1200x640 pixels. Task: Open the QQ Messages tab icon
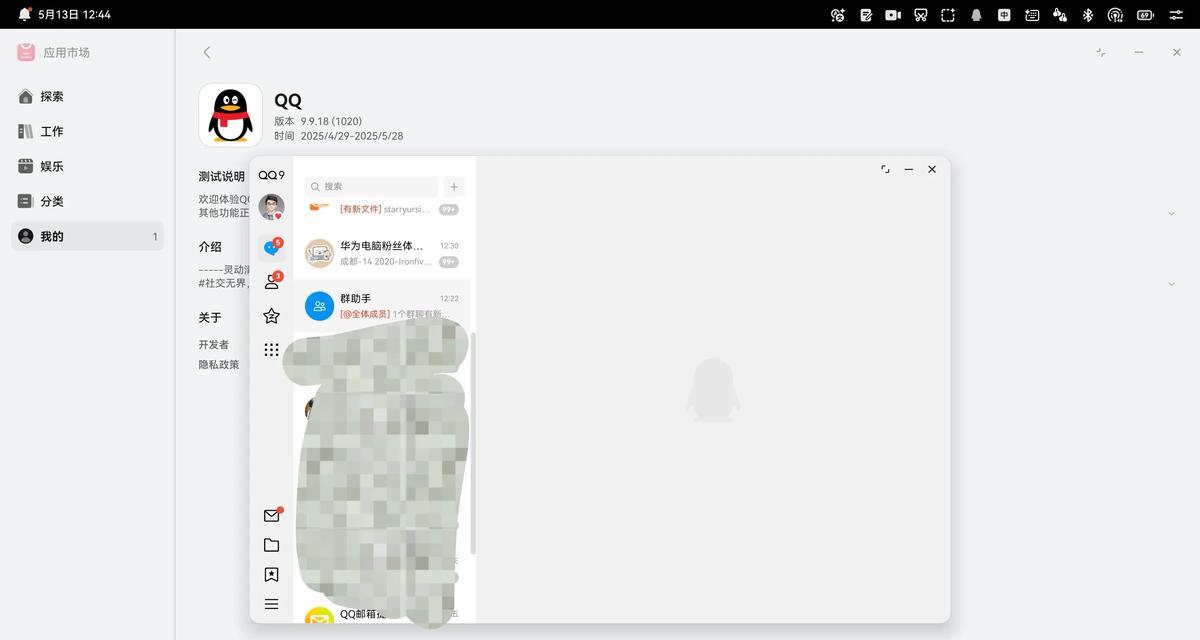(x=271, y=248)
